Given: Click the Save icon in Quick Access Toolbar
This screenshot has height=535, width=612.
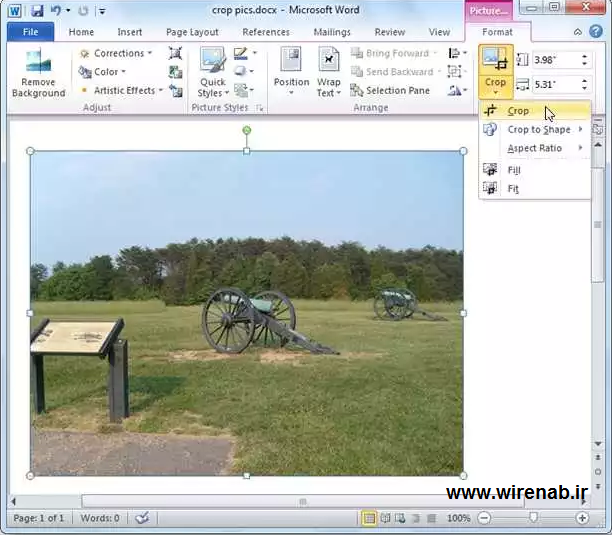Looking at the screenshot, I should (37, 10).
